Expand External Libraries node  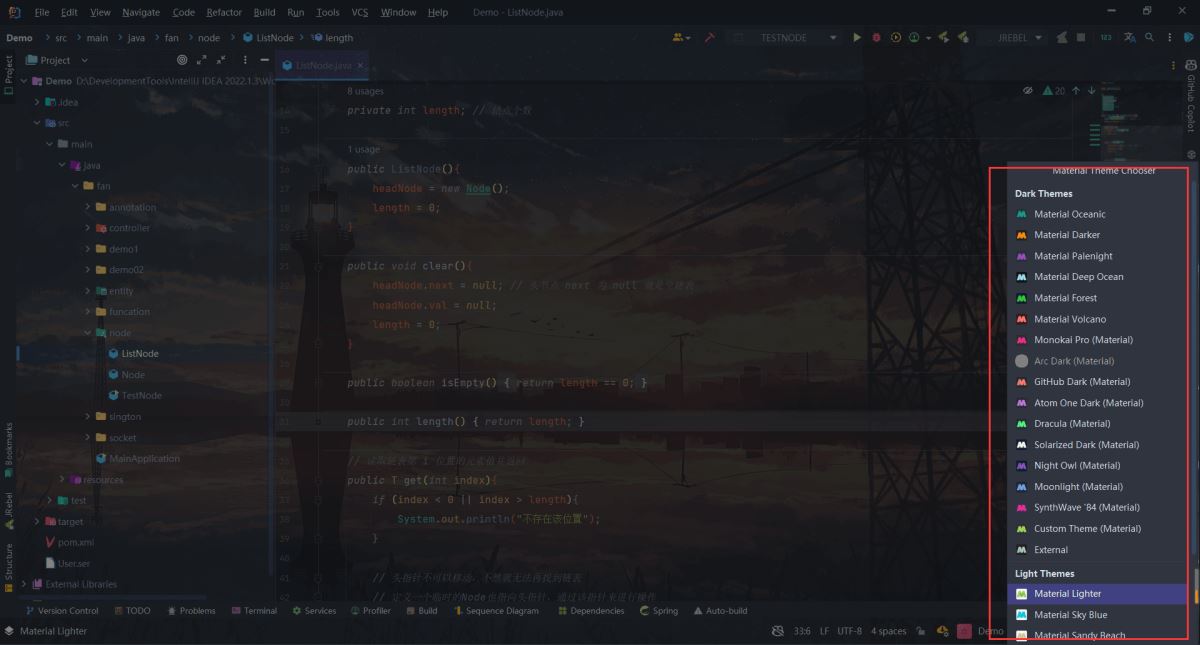[24, 584]
